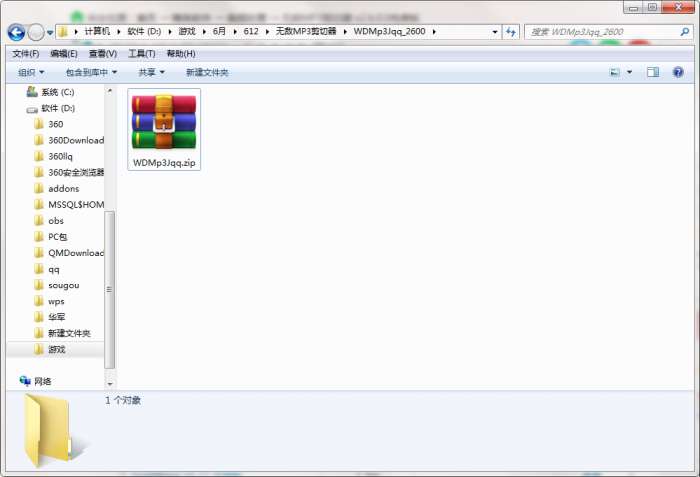Click the large folder icon in details pane

[50, 430]
